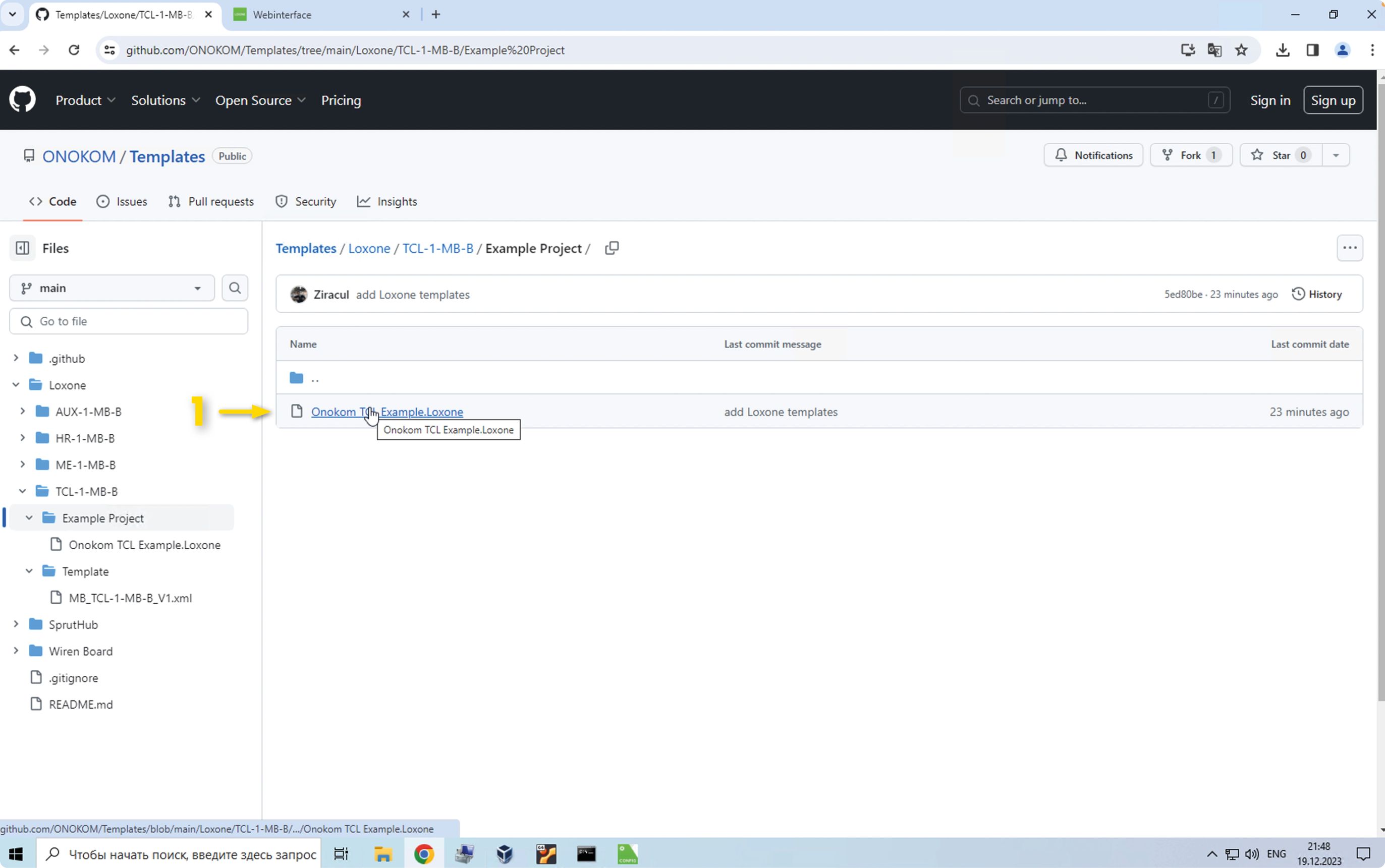Bookmark this page with star icon
Viewport: 1385px width, 868px height.
1241,50
